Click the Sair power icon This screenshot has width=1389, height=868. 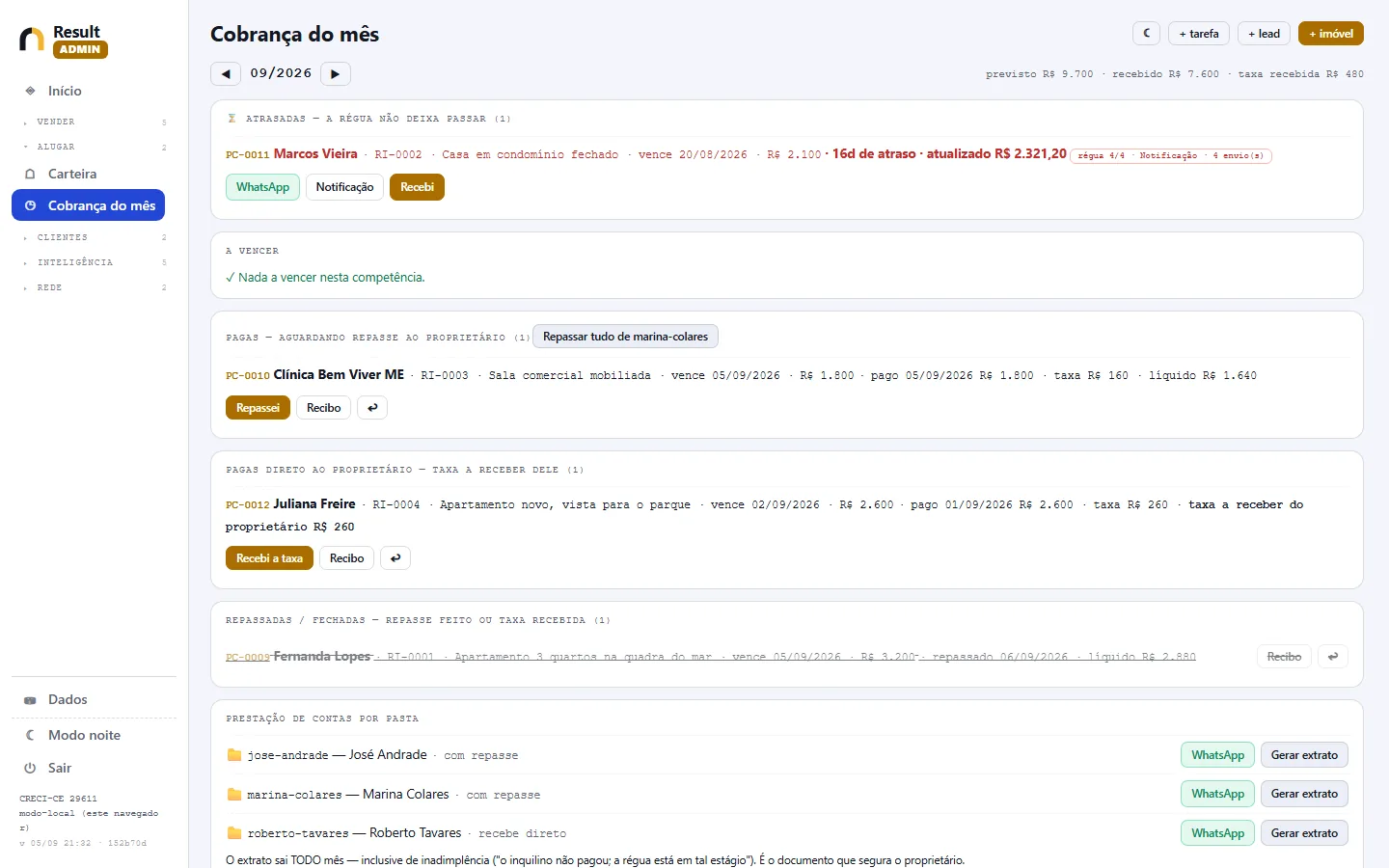pos(30,768)
